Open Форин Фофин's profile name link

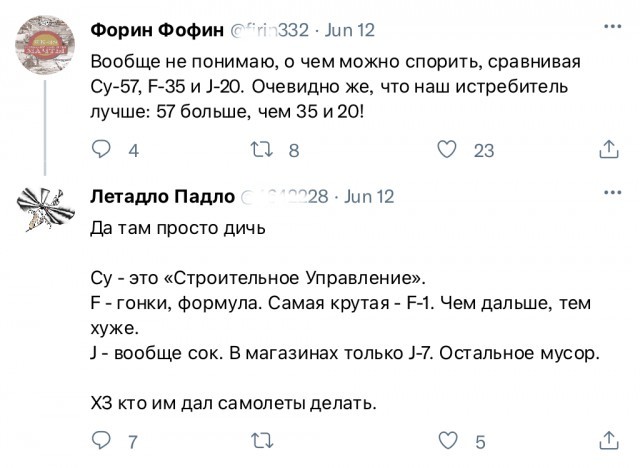coord(161,28)
